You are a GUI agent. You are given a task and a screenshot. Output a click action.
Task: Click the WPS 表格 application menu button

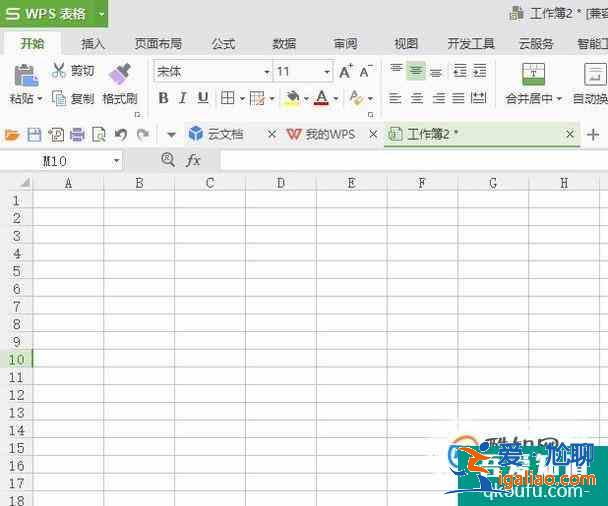click(x=54, y=14)
